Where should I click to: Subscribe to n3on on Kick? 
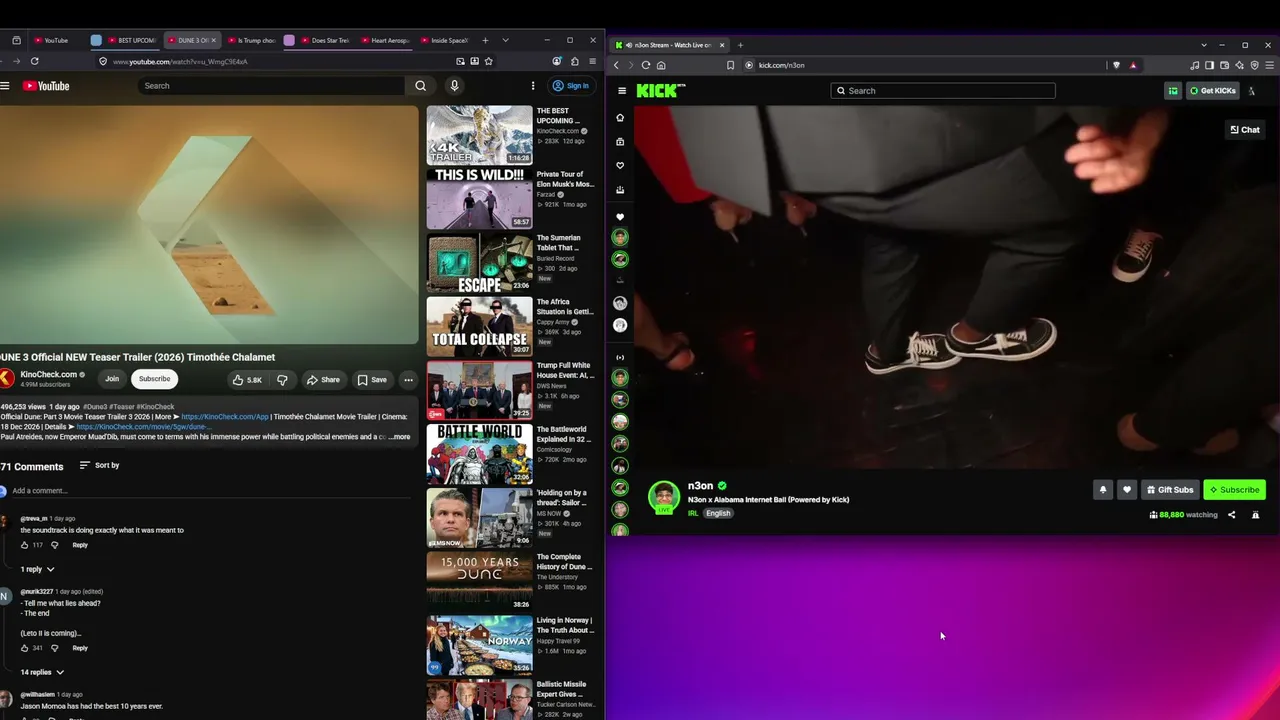[1234, 490]
